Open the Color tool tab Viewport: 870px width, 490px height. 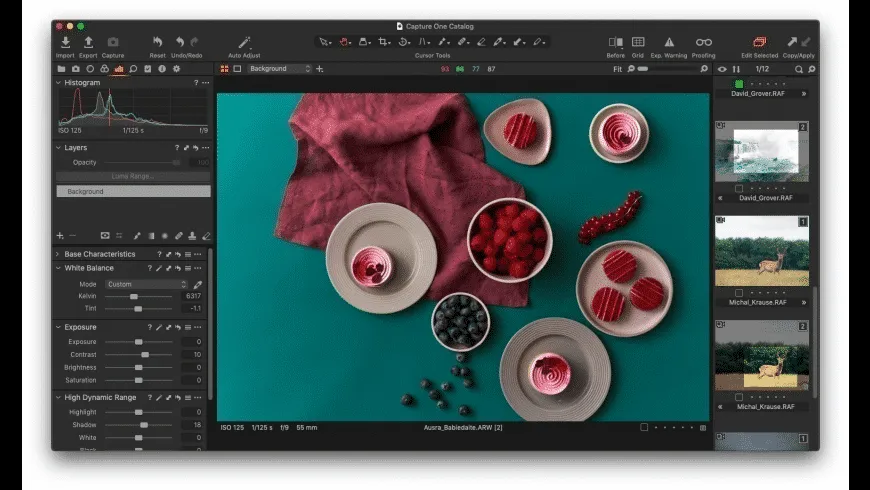(x=104, y=69)
